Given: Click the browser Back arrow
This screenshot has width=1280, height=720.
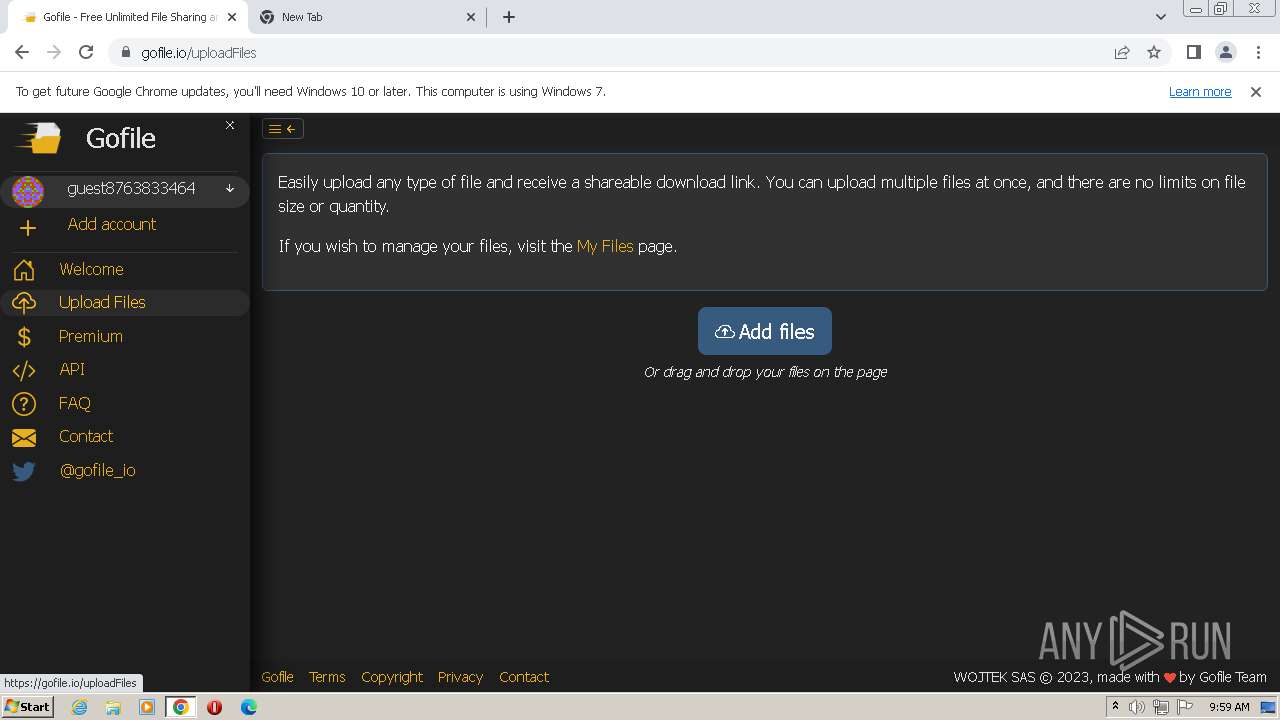Looking at the screenshot, I should coord(22,53).
